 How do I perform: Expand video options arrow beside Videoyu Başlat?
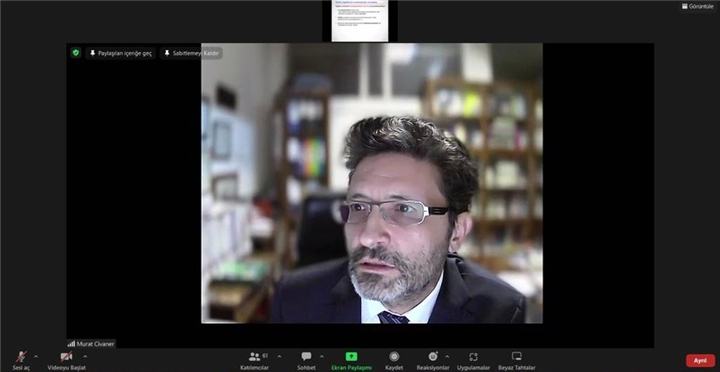coord(85,356)
